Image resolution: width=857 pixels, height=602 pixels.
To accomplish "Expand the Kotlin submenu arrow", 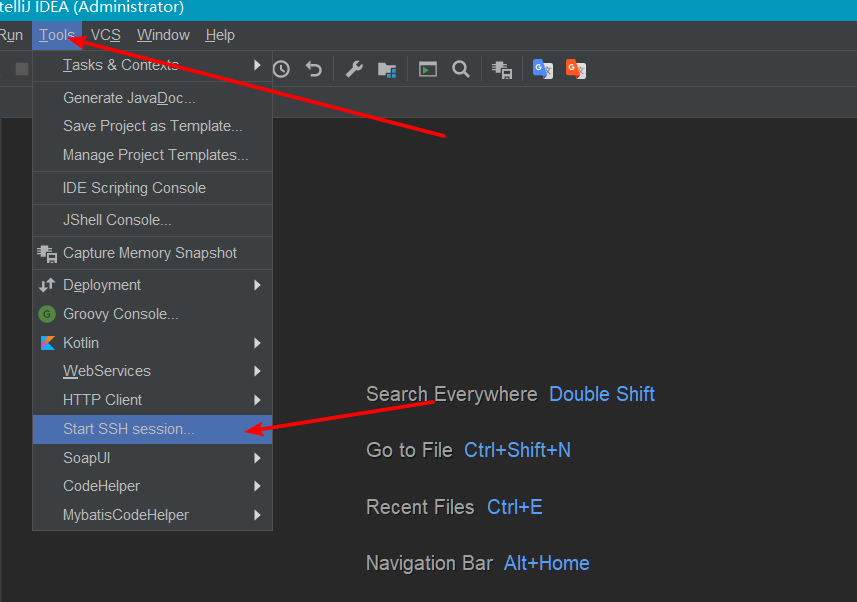I will (x=257, y=343).
